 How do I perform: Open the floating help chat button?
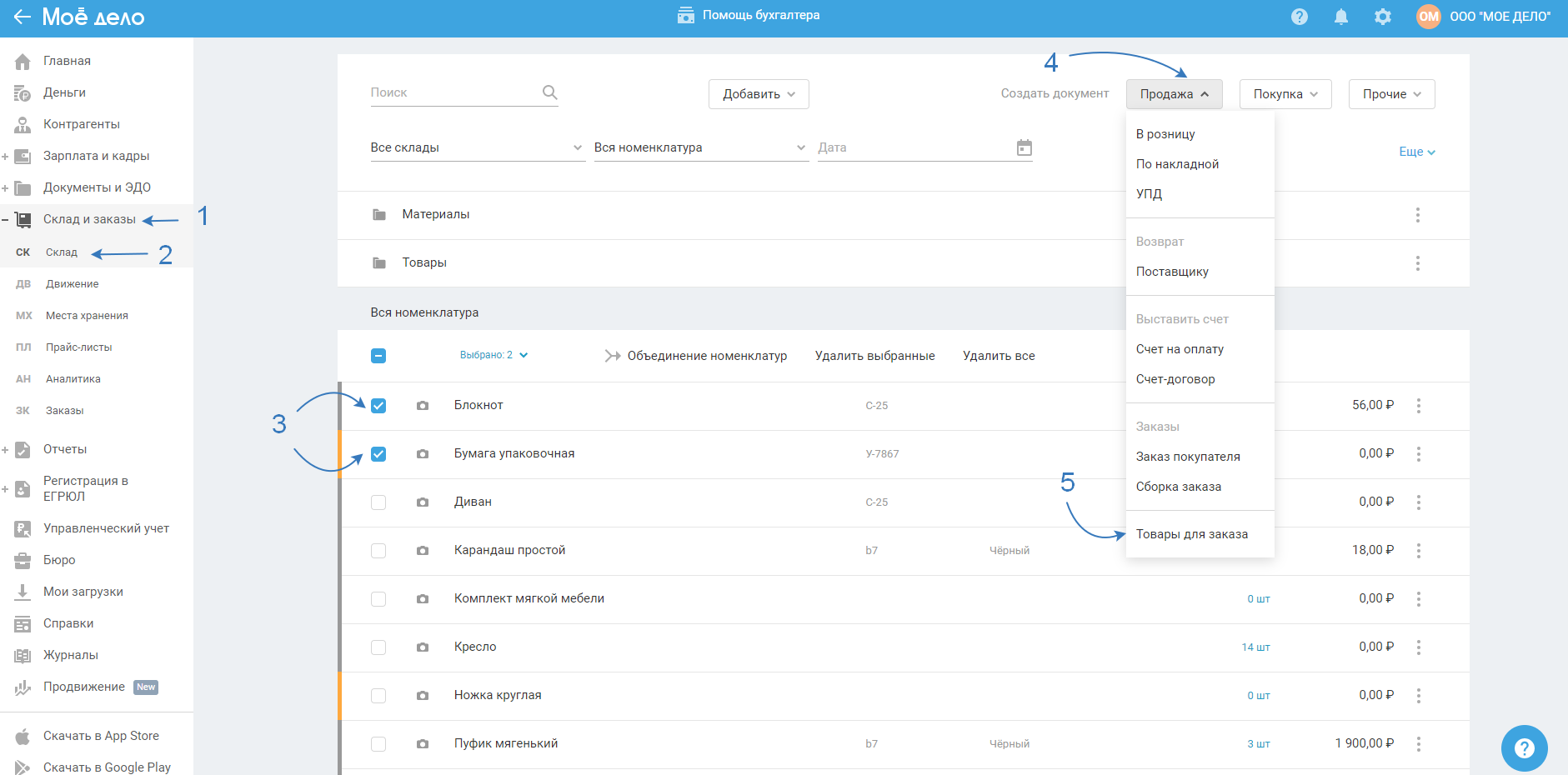(1524, 747)
